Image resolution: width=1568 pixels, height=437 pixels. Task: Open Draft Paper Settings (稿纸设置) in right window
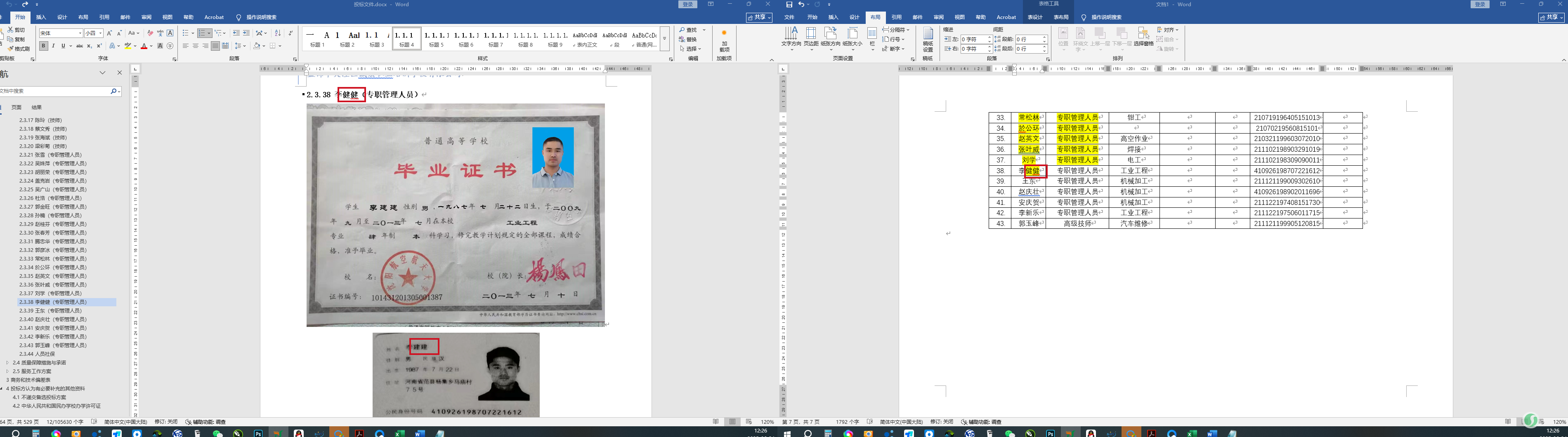(928, 40)
